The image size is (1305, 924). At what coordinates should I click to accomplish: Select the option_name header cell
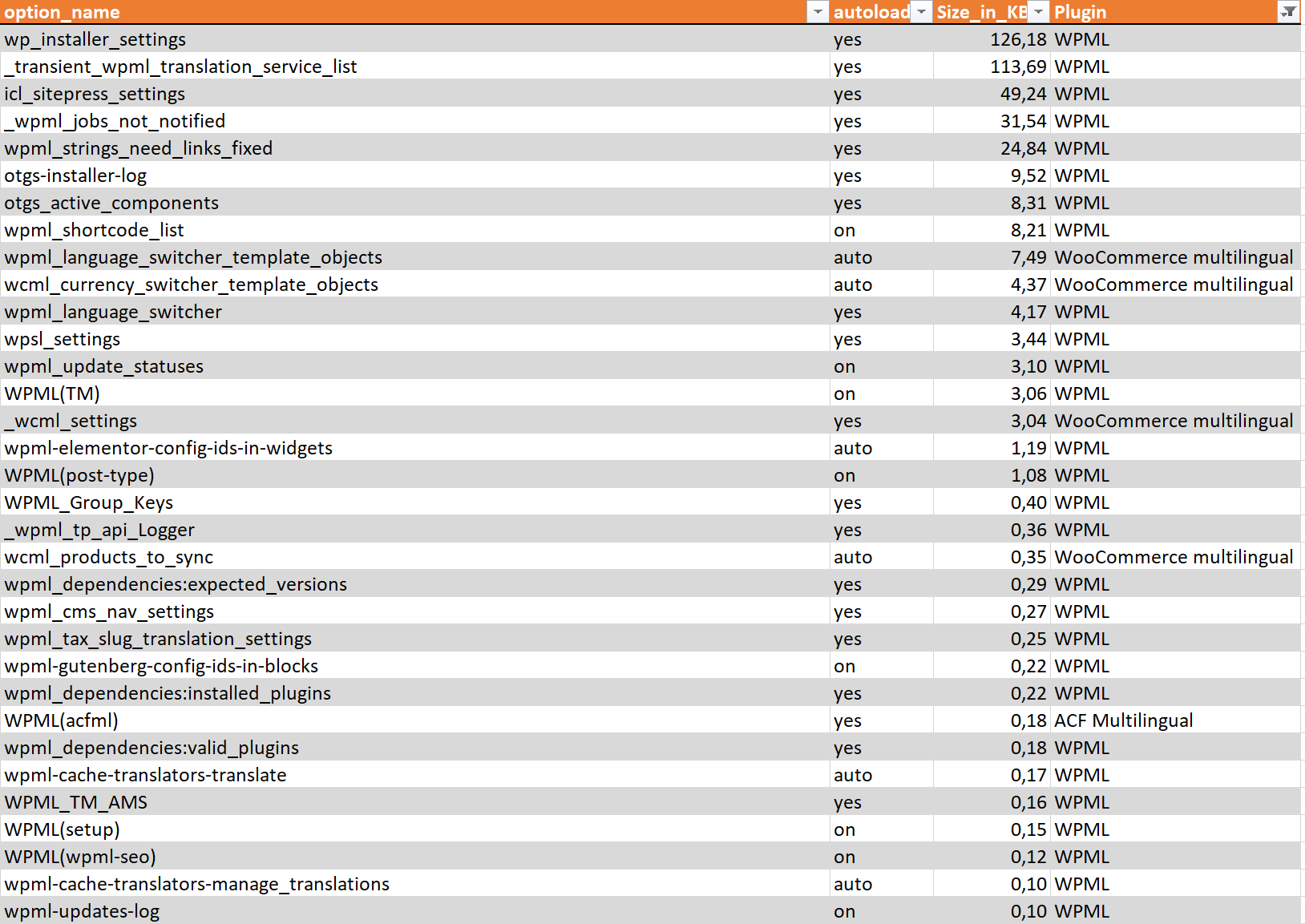(415, 12)
